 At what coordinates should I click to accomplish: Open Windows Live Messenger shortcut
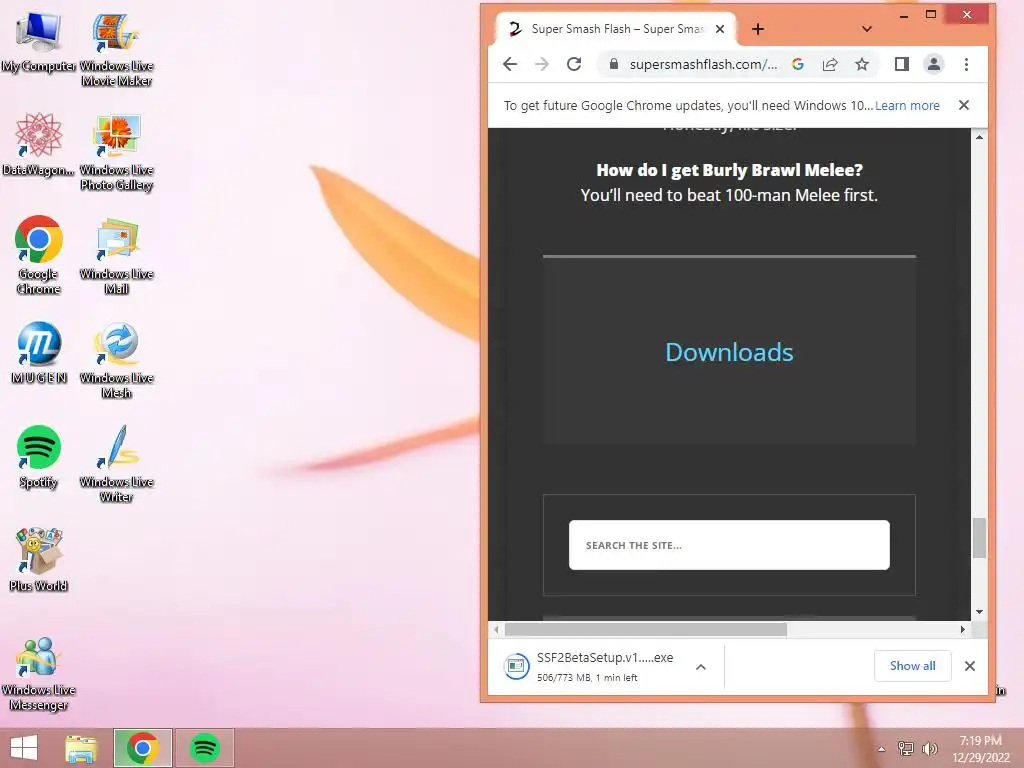coord(39,673)
